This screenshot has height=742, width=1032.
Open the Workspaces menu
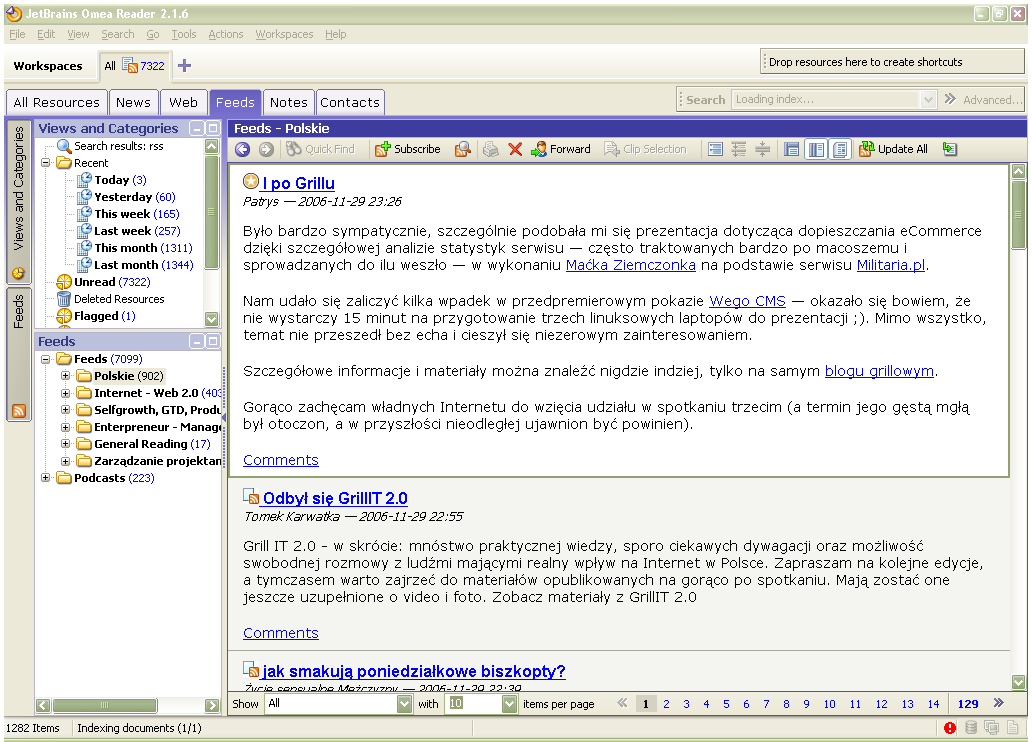pyautogui.click(x=284, y=34)
